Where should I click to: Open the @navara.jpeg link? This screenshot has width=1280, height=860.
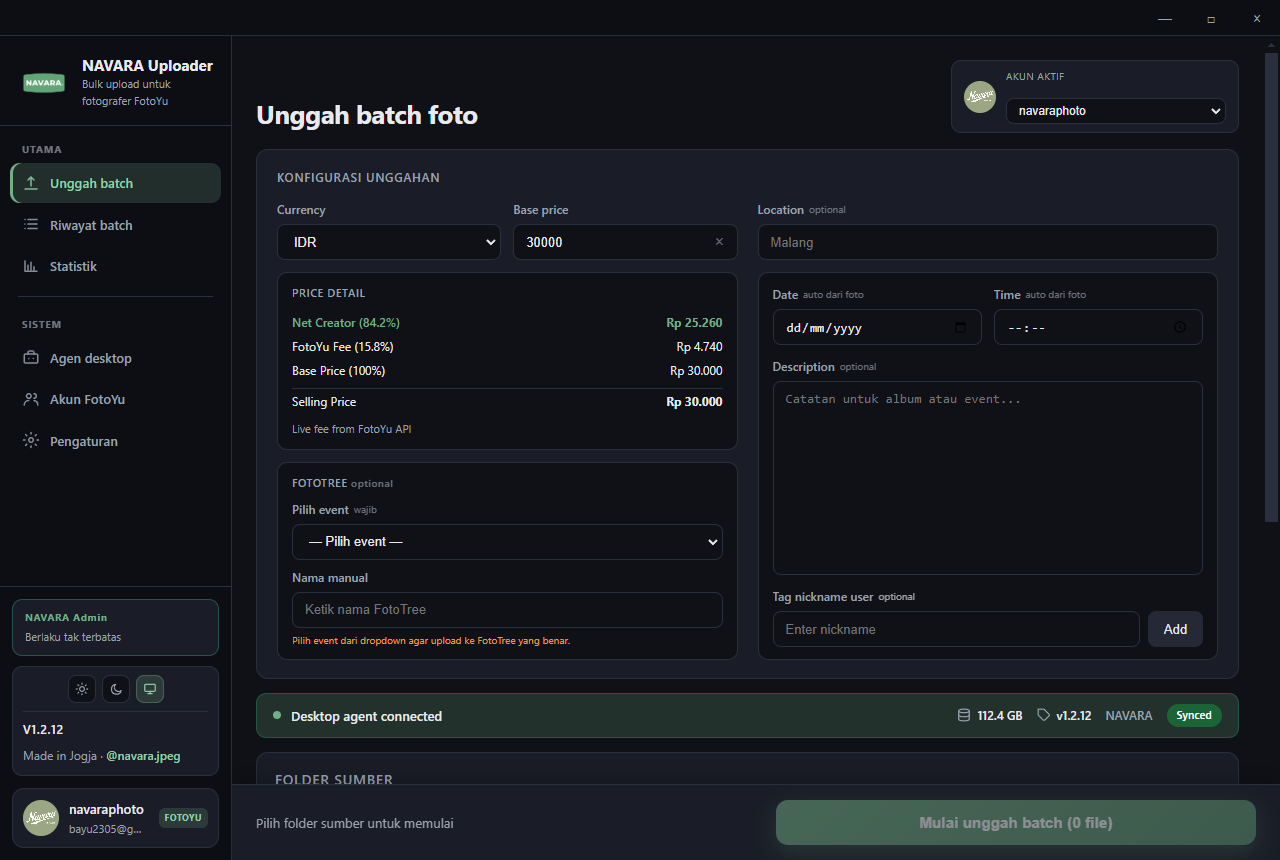pos(143,756)
